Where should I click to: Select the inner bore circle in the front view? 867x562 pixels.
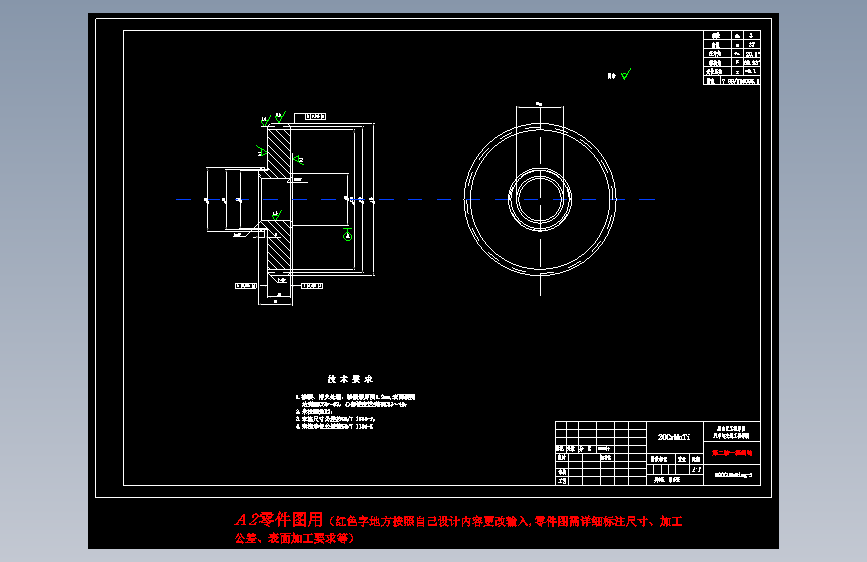click(x=540, y=199)
